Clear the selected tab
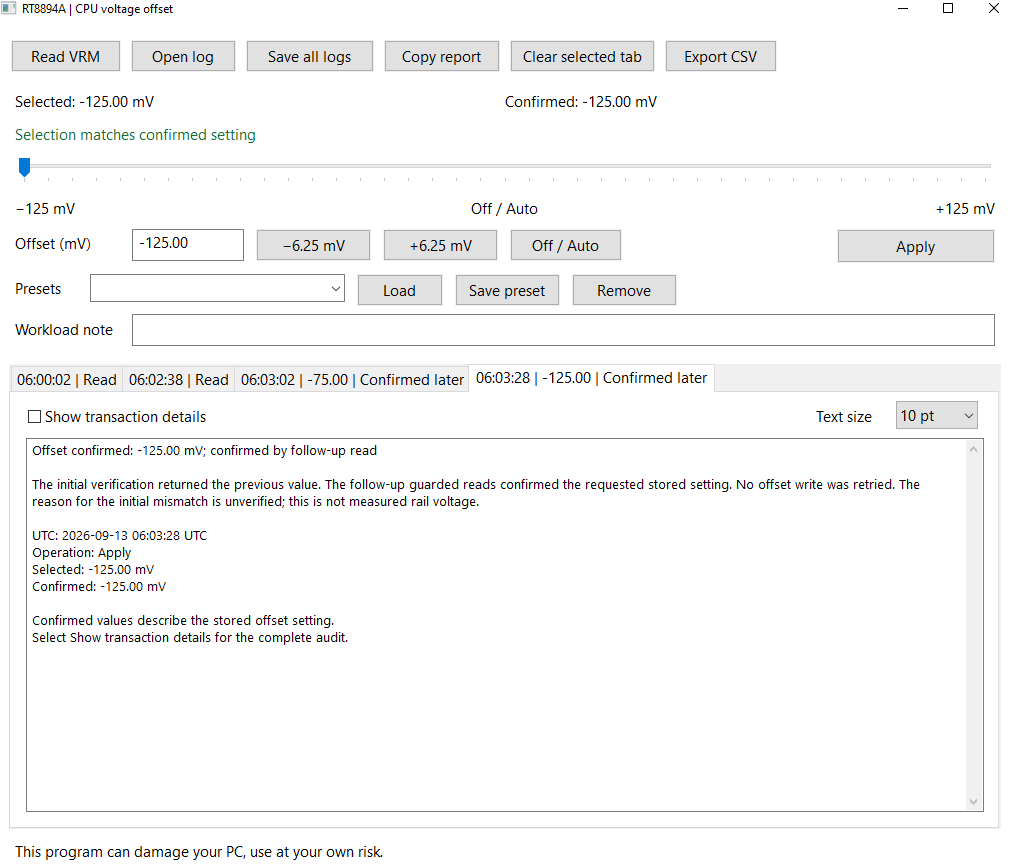 pos(582,57)
